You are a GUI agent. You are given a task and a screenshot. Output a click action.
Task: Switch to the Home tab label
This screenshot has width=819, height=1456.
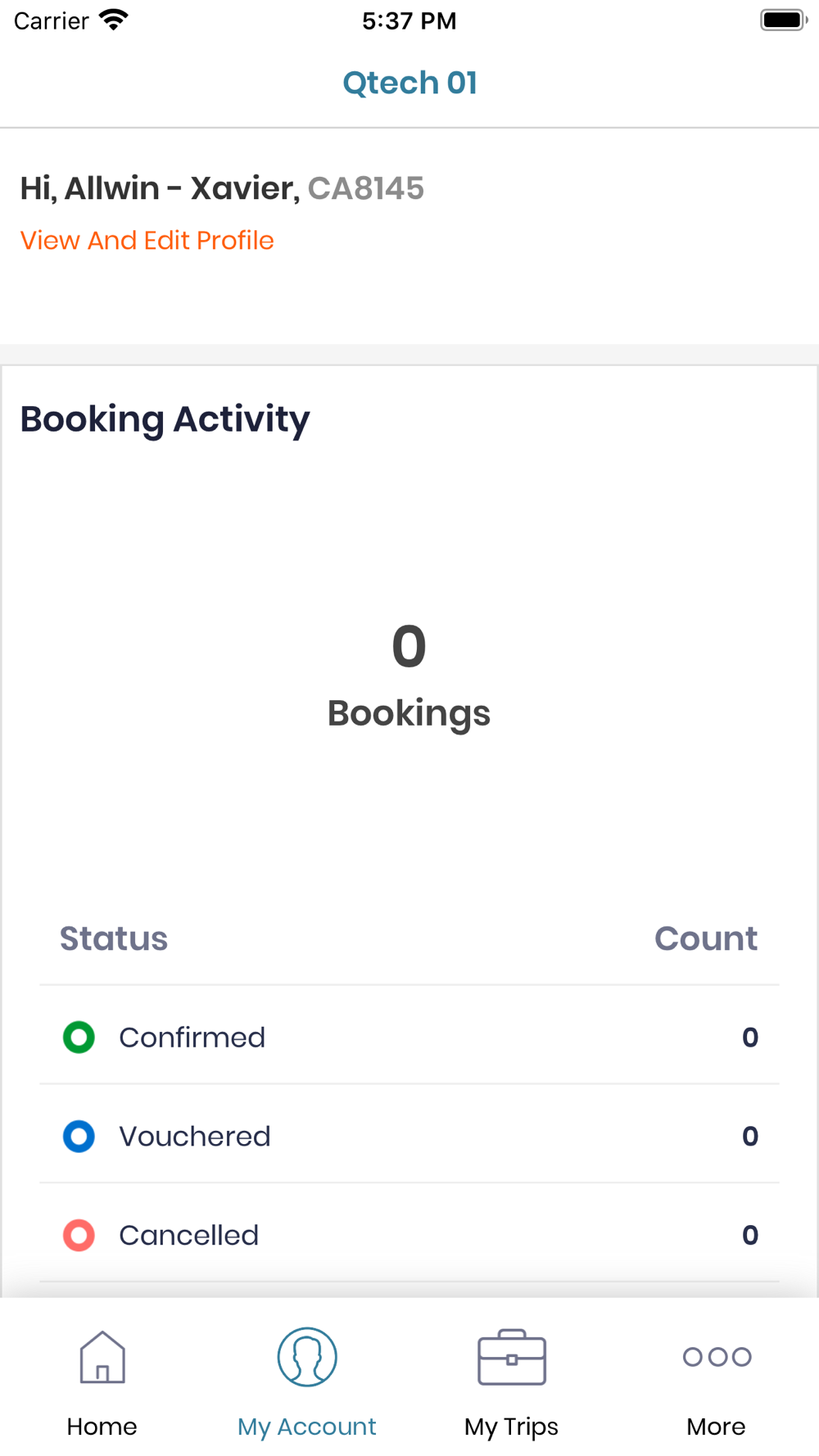click(102, 1427)
